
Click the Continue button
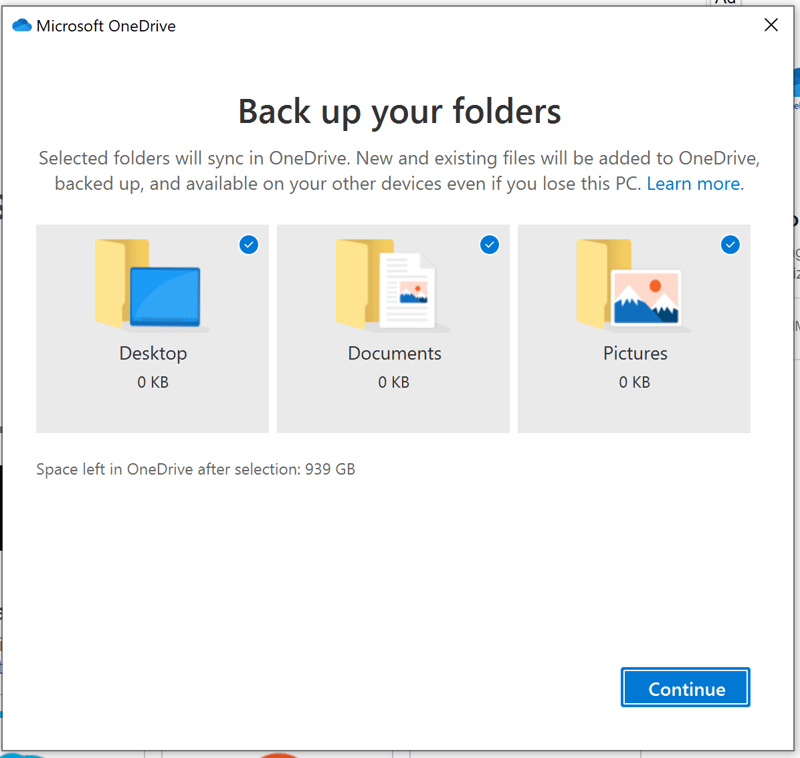pyautogui.click(x=685, y=687)
